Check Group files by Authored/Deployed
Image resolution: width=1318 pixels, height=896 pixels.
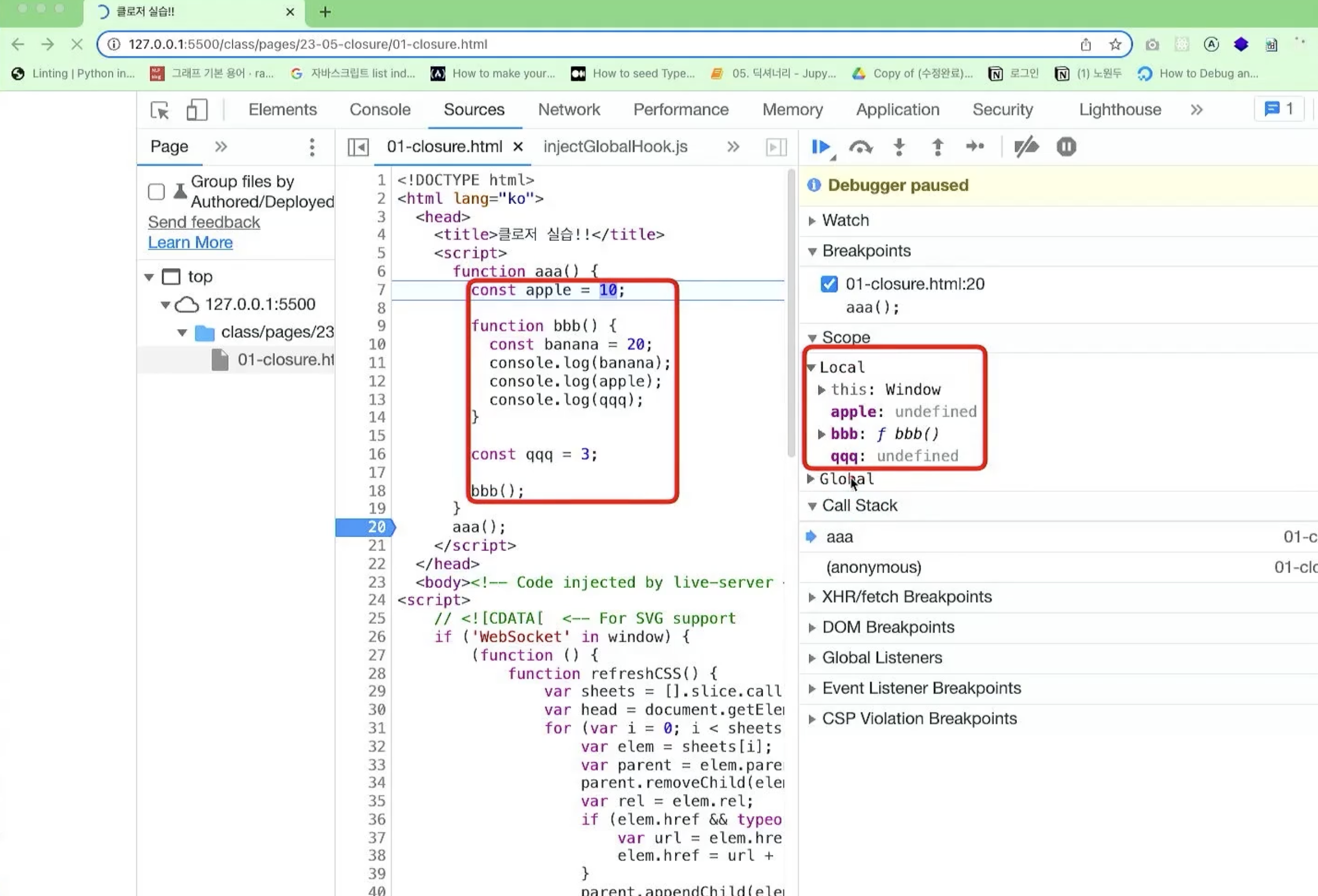pos(156,192)
